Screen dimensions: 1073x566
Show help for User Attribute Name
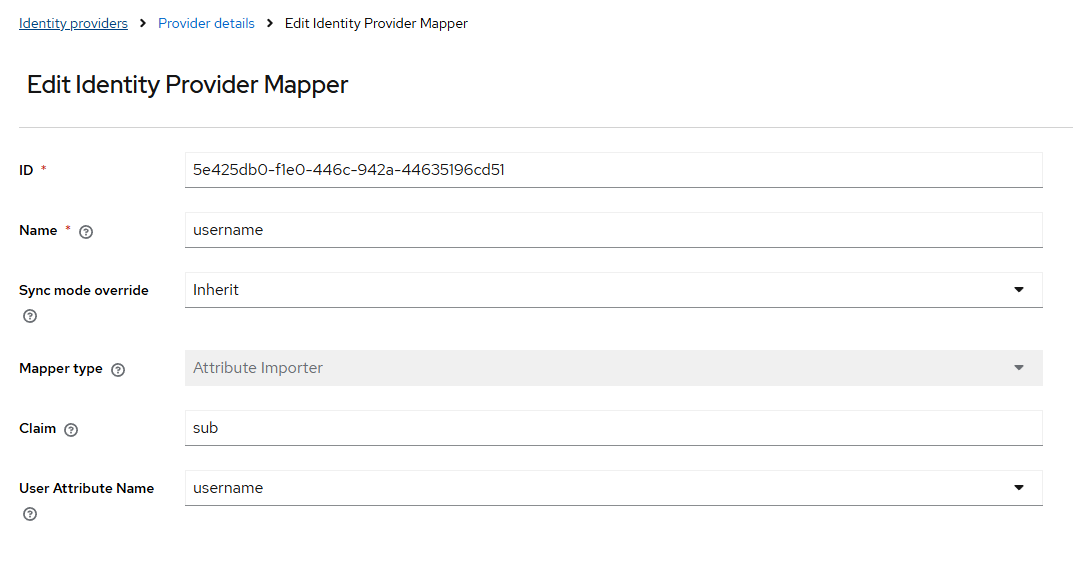30,514
